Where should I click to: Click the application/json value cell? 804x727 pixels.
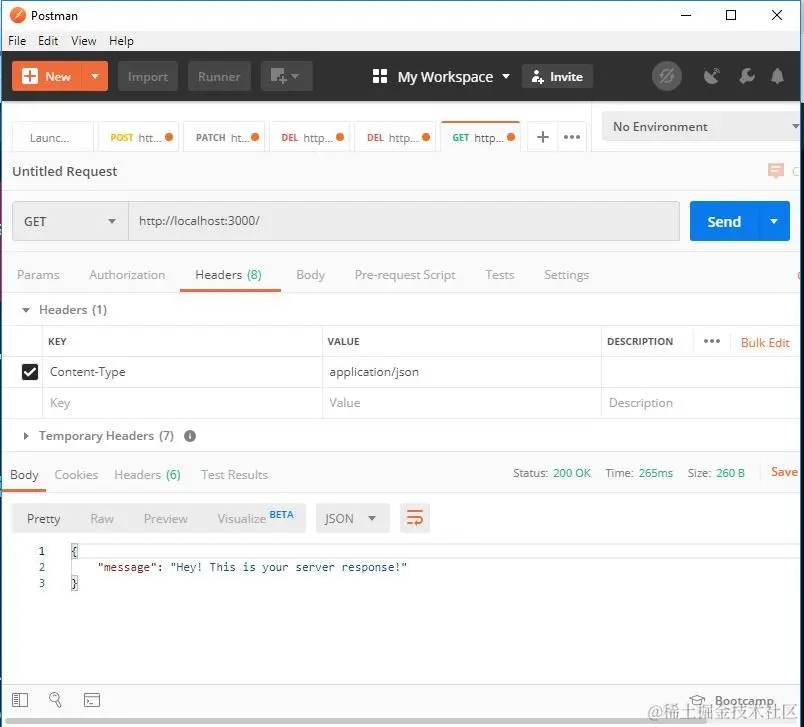(x=461, y=372)
